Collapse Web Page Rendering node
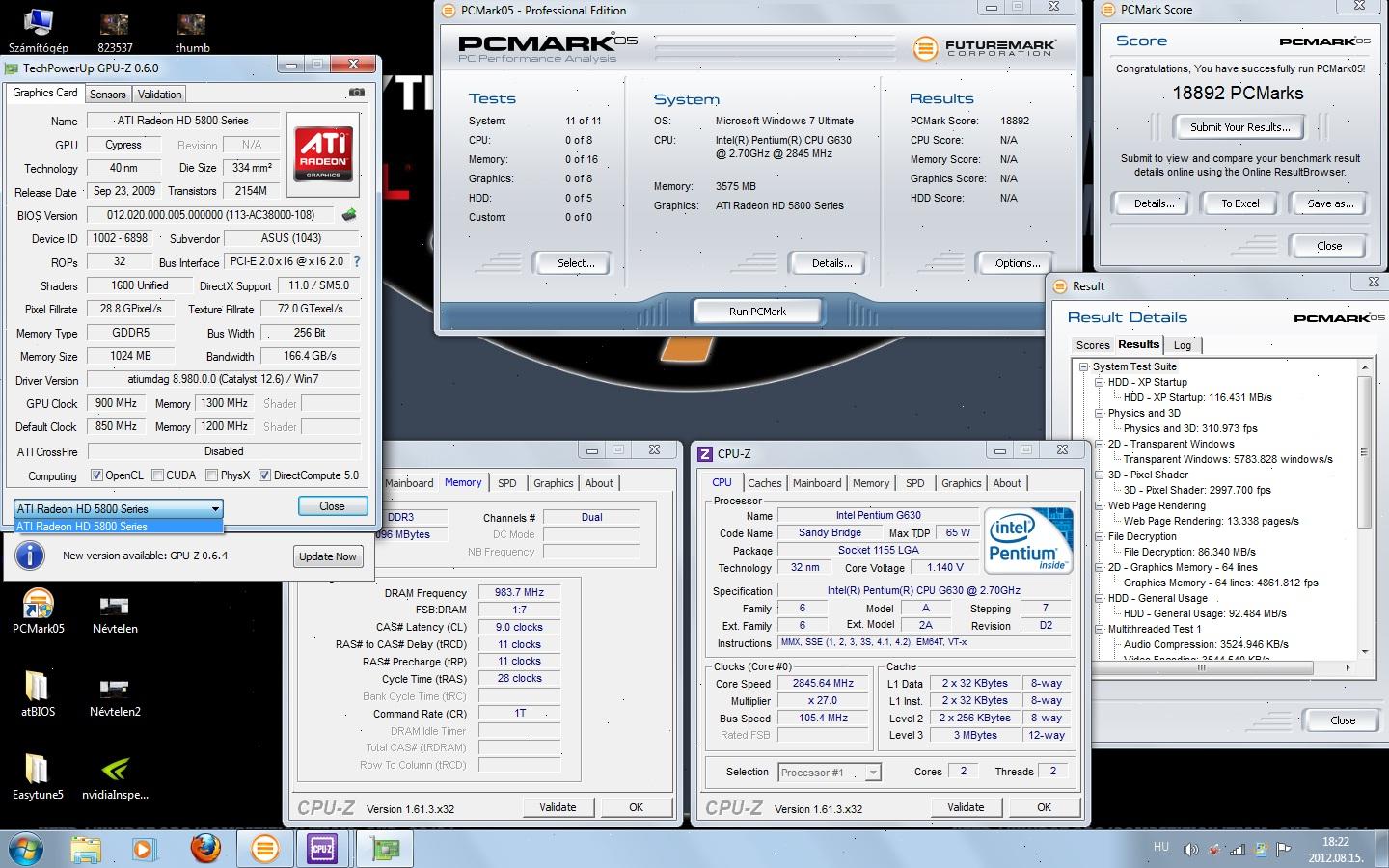 point(1100,505)
